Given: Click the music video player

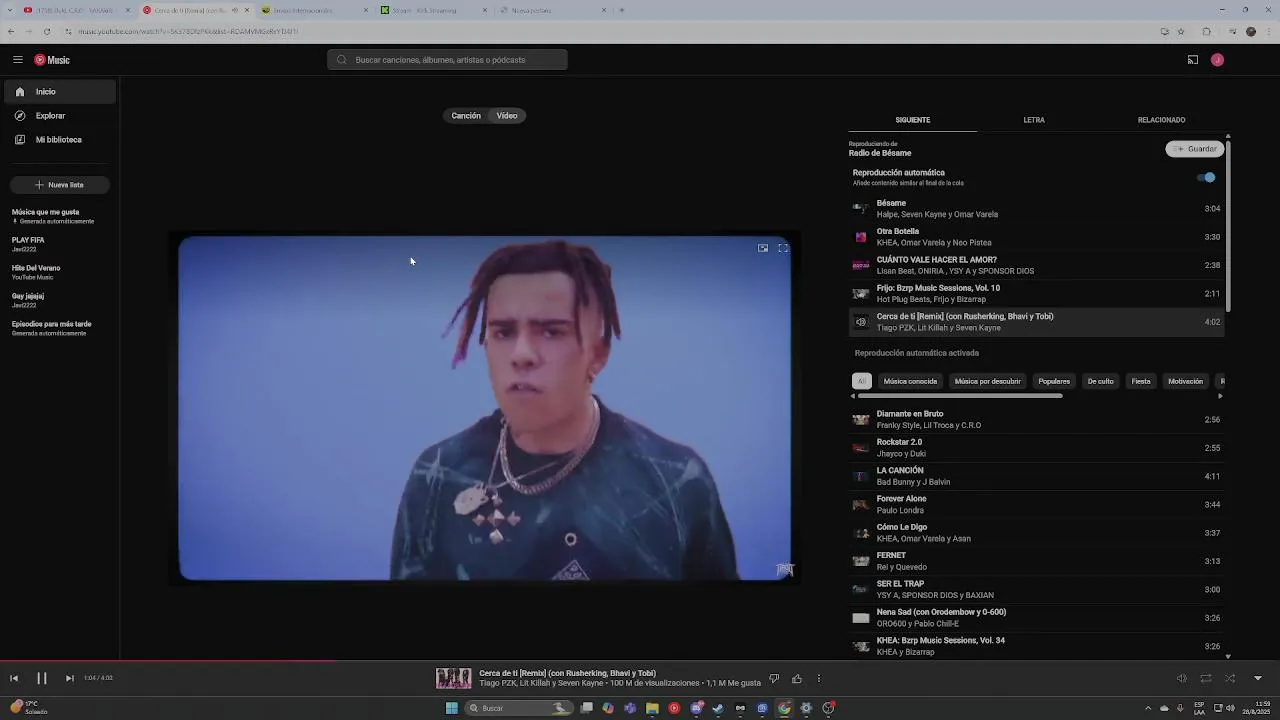Looking at the screenshot, I should click(x=485, y=408).
